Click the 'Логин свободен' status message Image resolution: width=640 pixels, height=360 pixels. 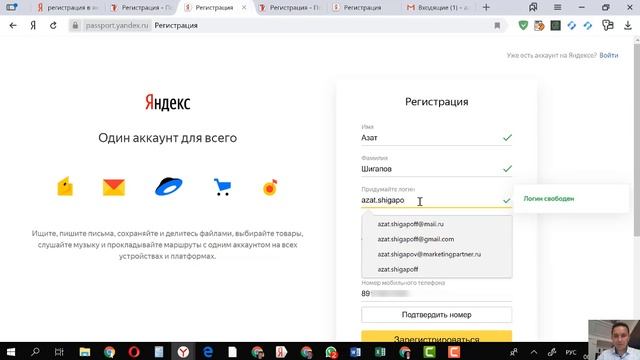tap(549, 199)
